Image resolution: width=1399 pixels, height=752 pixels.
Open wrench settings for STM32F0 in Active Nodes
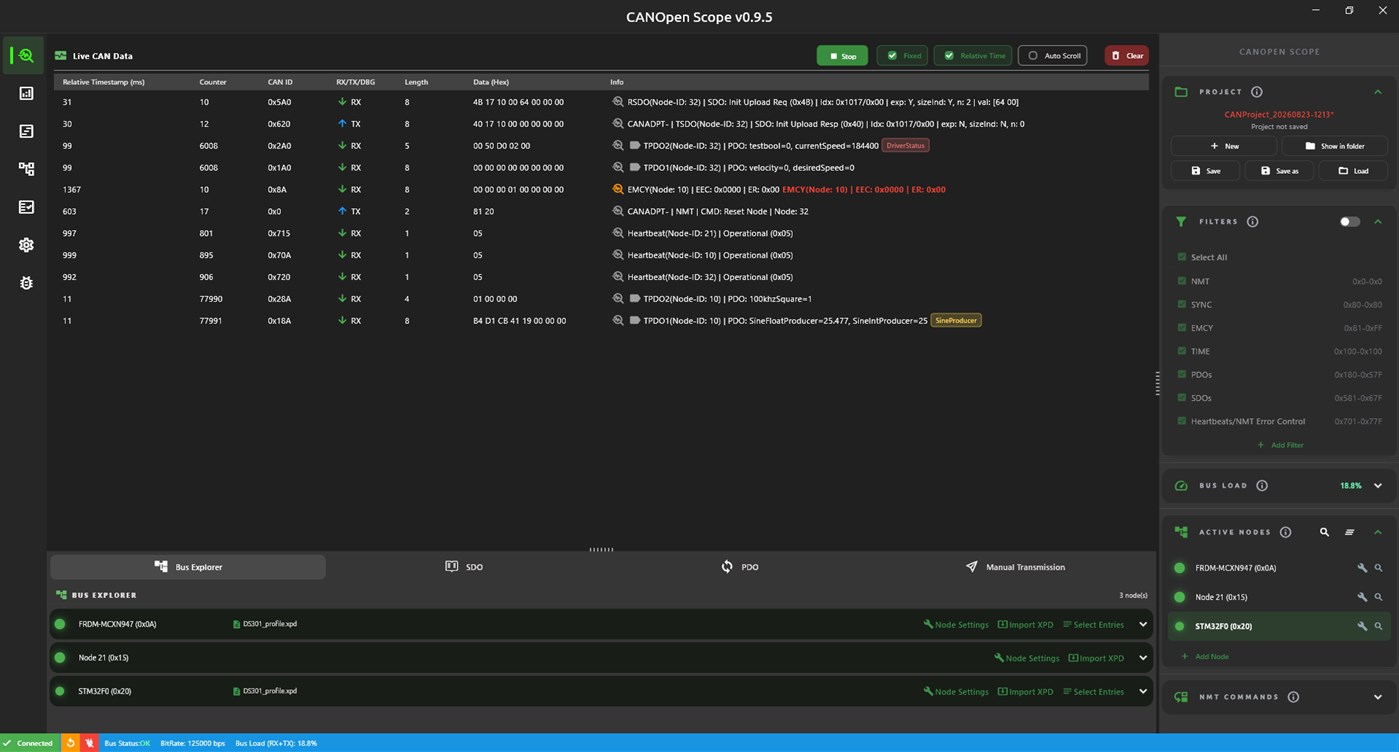click(1362, 626)
